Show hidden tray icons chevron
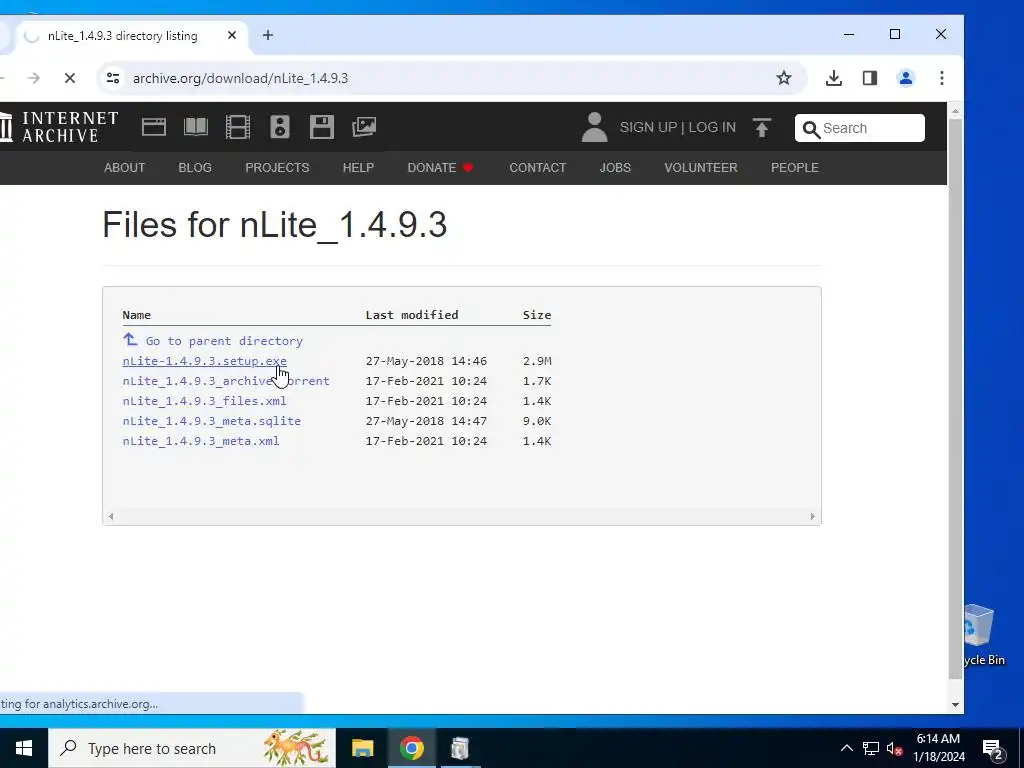 coord(846,748)
